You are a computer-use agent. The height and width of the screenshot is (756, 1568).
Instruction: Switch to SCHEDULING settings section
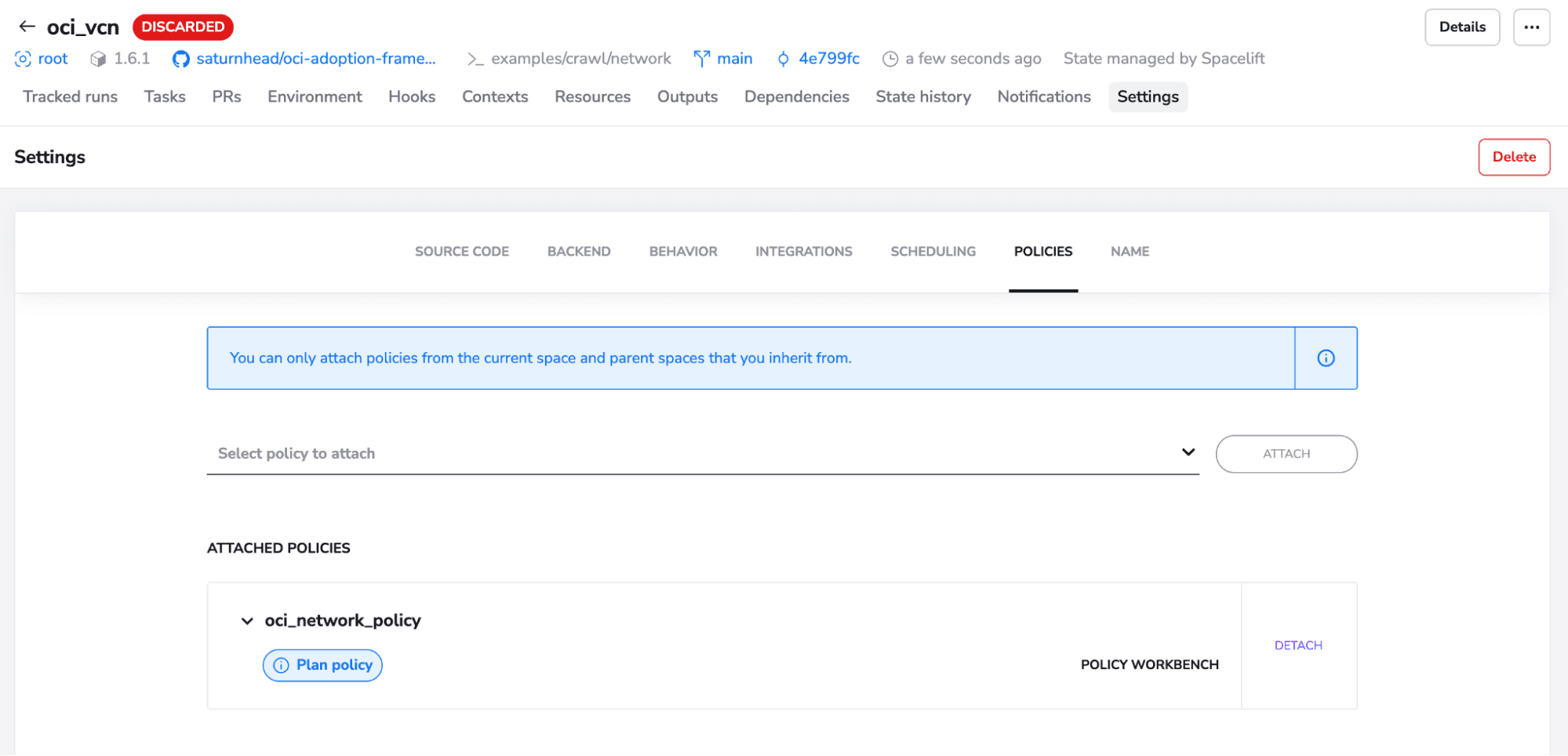coord(933,252)
